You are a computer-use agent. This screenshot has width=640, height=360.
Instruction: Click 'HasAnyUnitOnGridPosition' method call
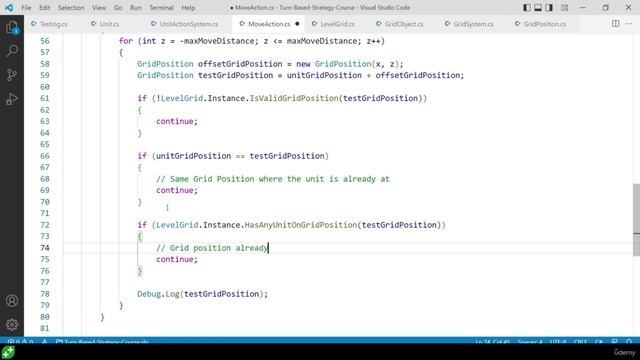coord(301,225)
